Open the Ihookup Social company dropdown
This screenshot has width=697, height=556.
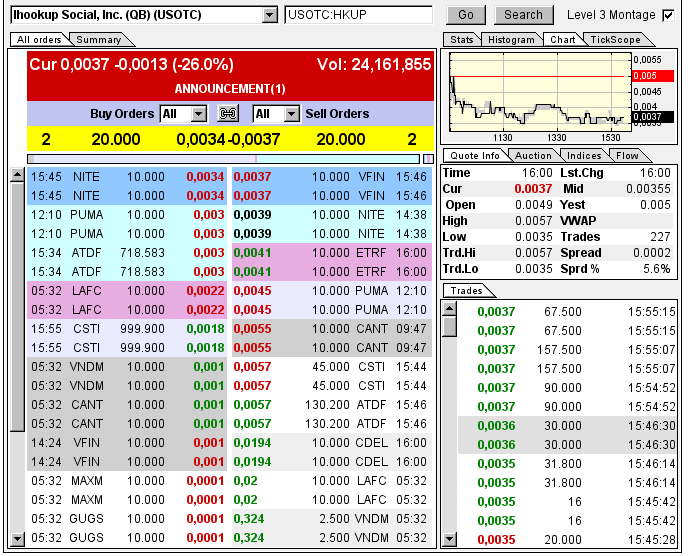(268, 15)
